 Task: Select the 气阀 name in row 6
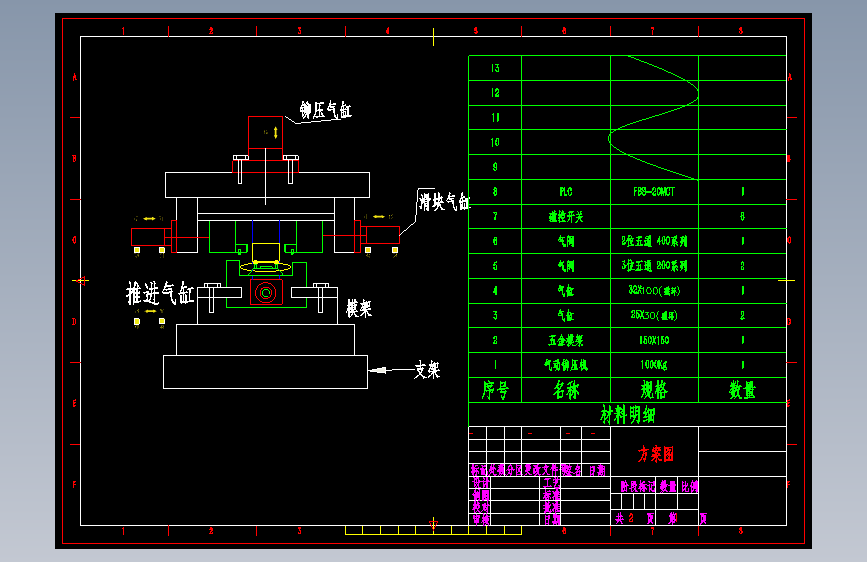coord(566,241)
